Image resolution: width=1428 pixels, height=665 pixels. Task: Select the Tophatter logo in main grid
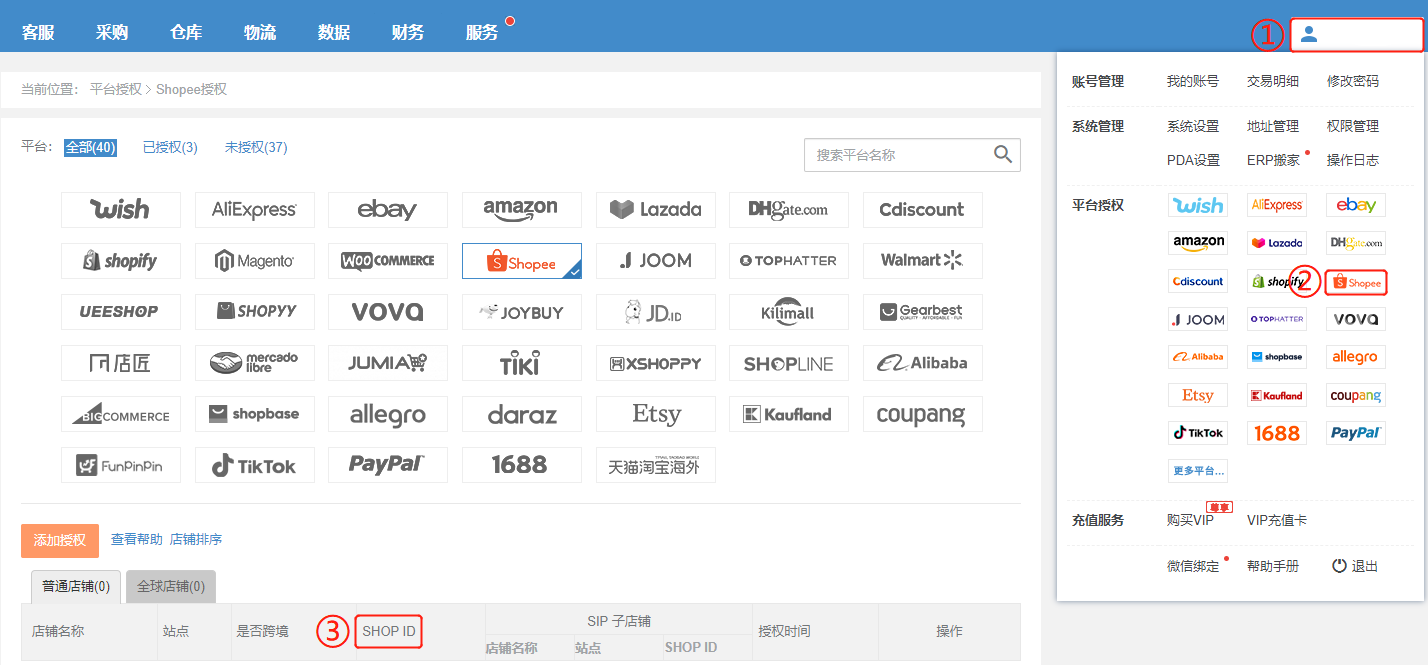click(789, 261)
